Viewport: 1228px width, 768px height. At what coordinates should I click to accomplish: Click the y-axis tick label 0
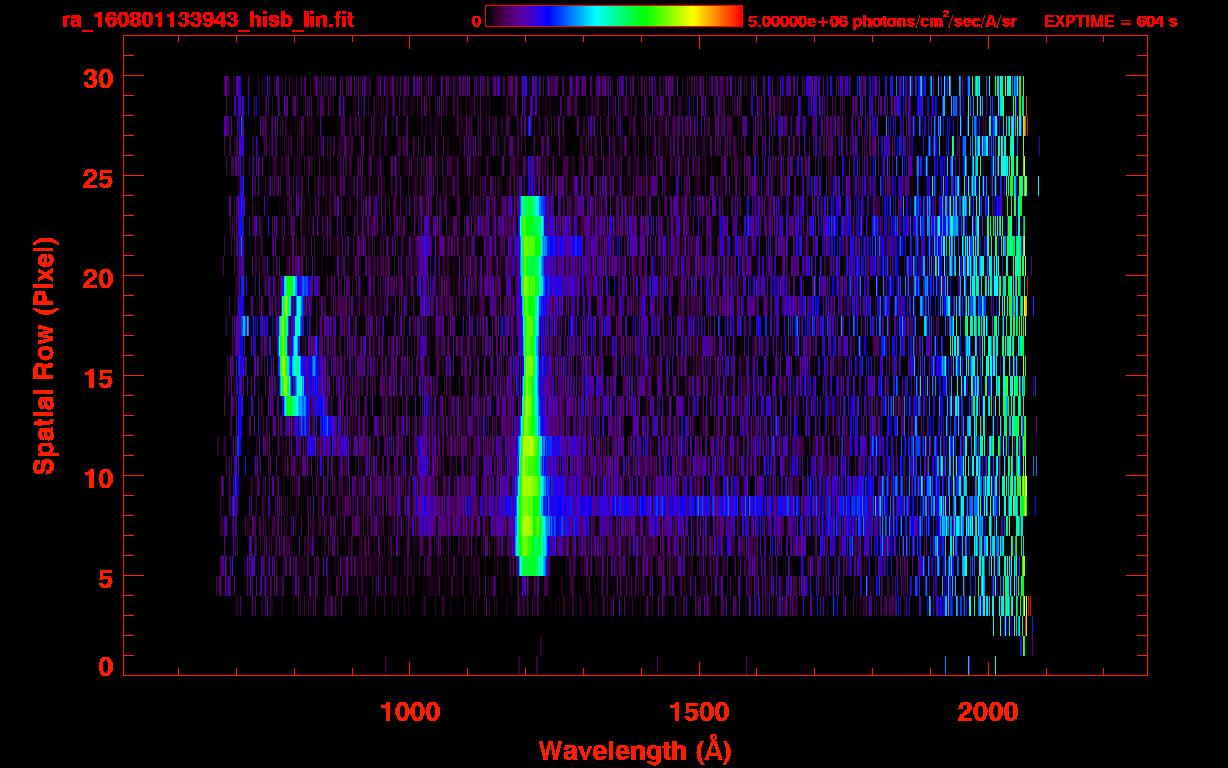(106, 666)
